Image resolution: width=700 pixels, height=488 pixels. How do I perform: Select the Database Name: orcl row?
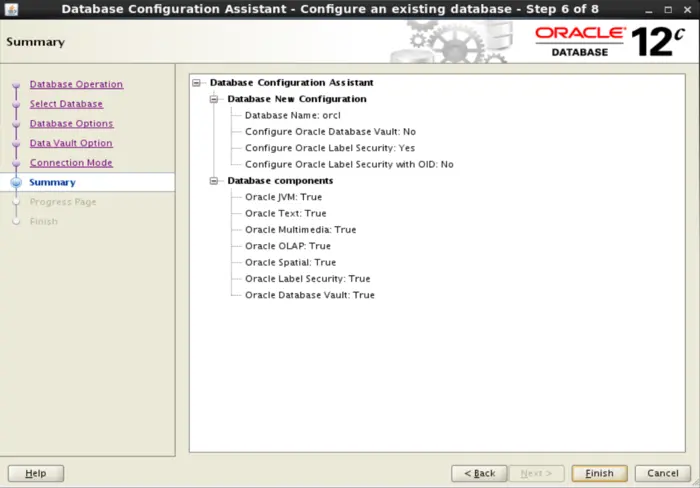[x=293, y=116]
